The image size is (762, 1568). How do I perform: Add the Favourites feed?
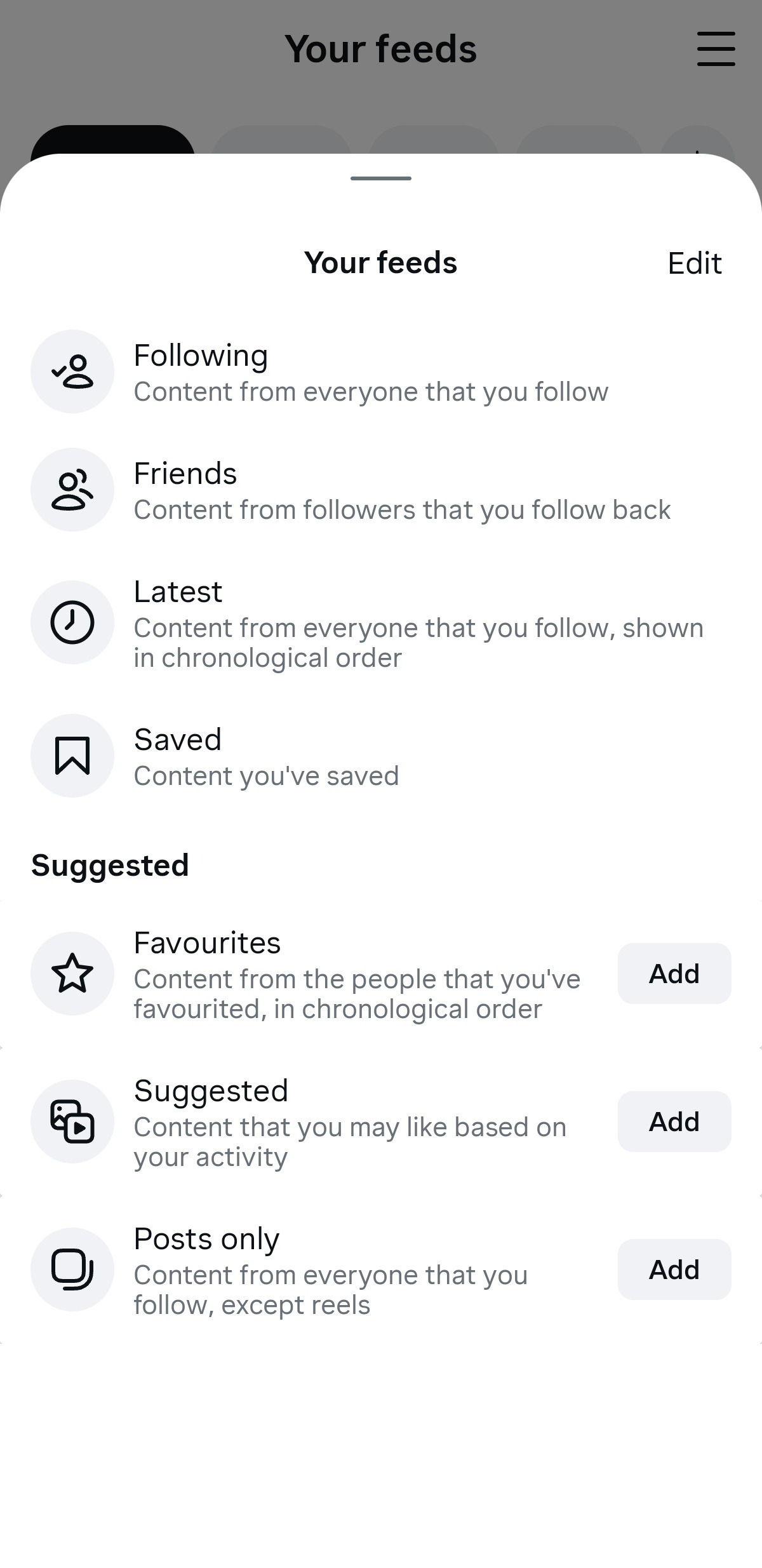pos(674,974)
